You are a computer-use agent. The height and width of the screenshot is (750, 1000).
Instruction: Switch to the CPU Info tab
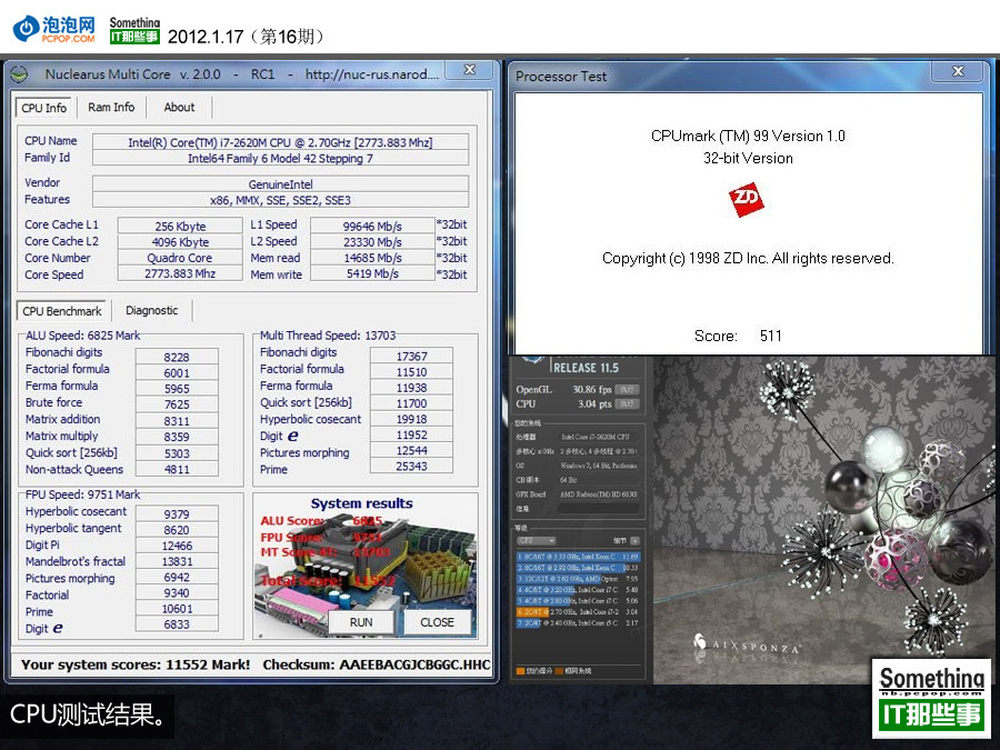click(43, 108)
